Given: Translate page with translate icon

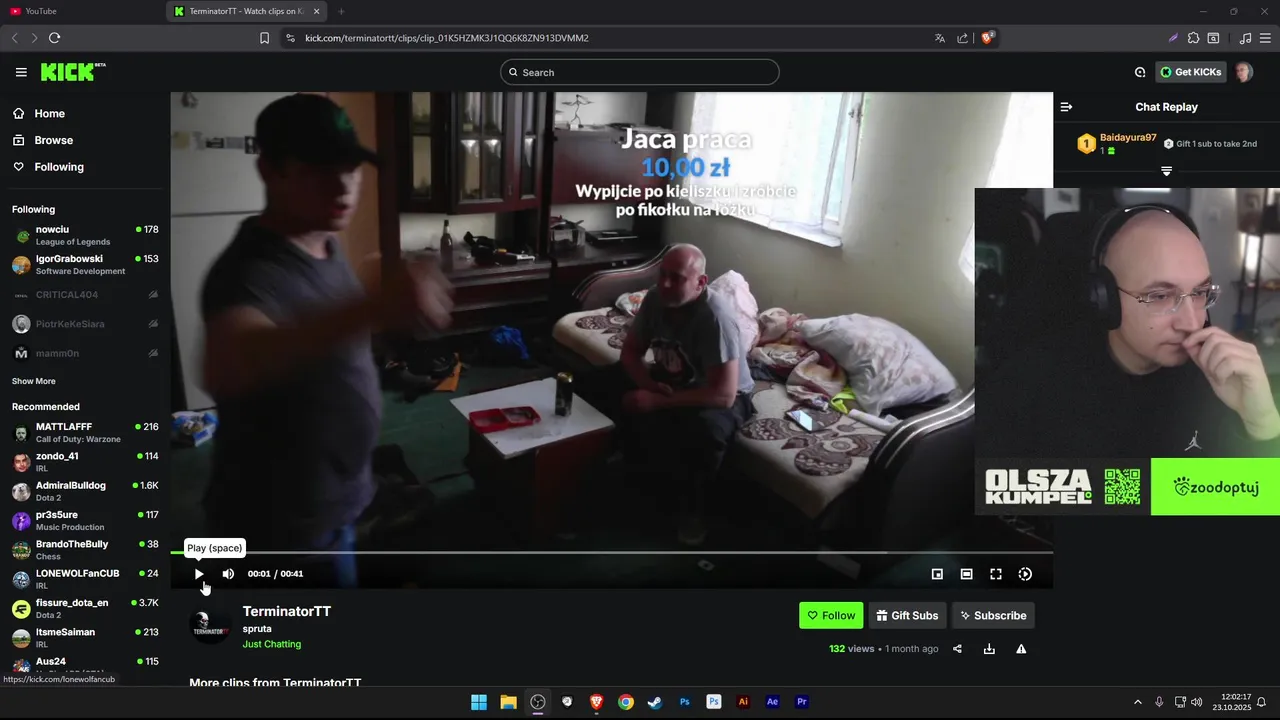Looking at the screenshot, I should click(x=940, y=38).
